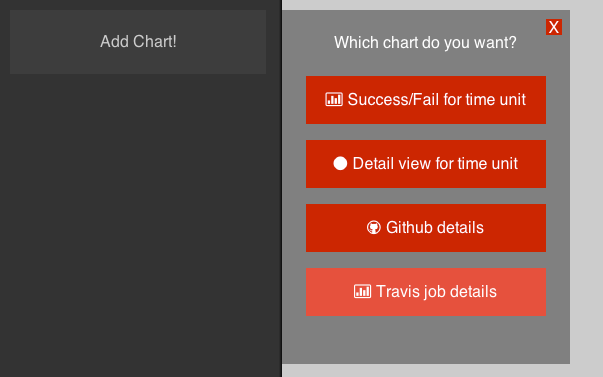Select the Detail view for time unit chart

click(426, 164)
